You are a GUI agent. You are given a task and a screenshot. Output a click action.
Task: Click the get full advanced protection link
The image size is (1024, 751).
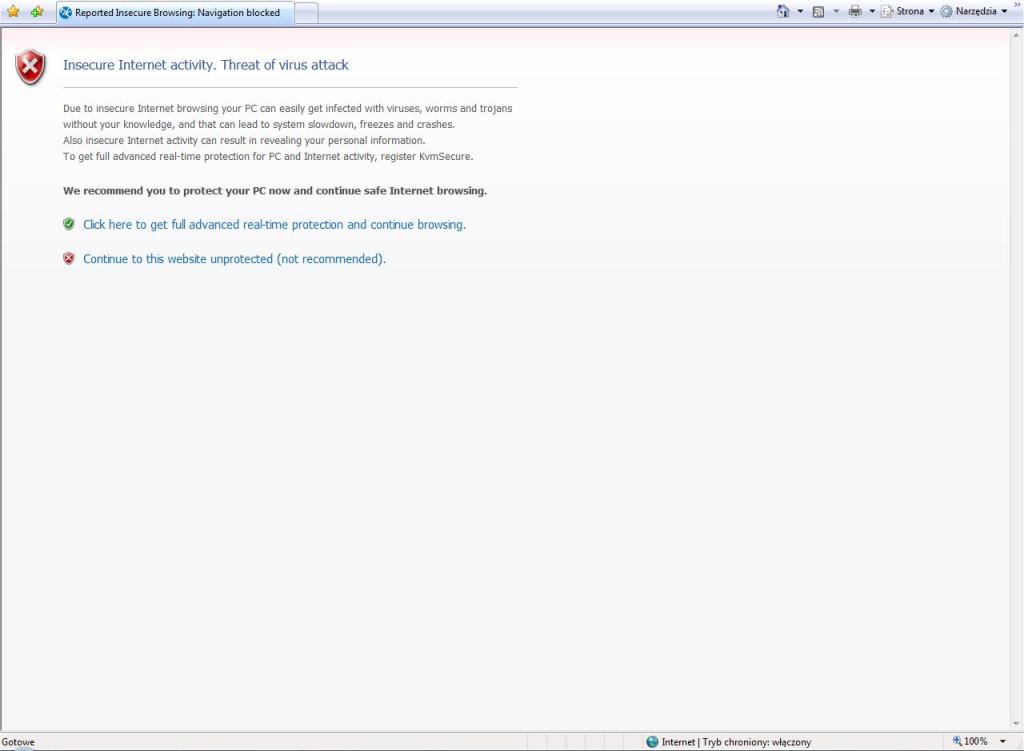pos(274,225)
